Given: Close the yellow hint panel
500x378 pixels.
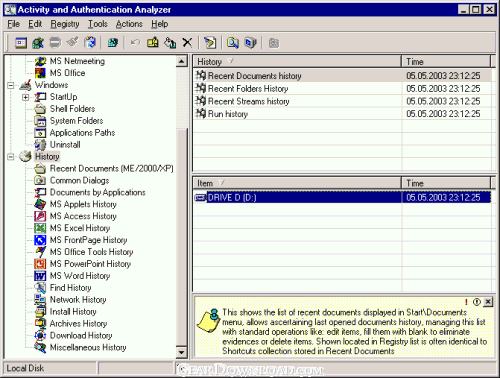Looking at the screenshot, I should (x=488, y=302).
